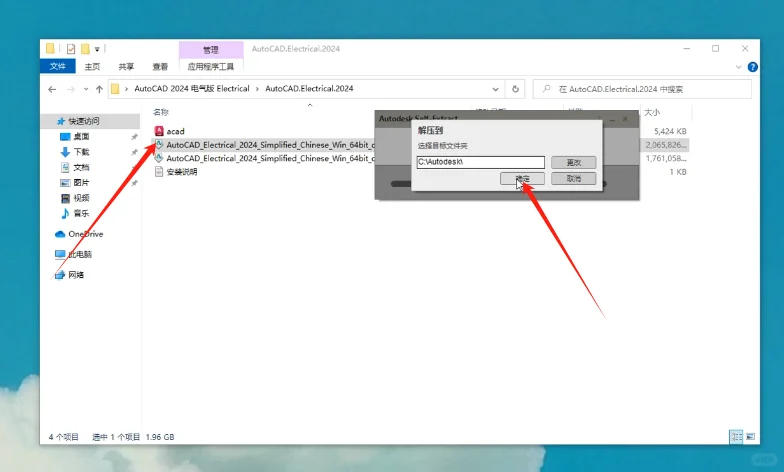Go back with the Back arrow

52,89
